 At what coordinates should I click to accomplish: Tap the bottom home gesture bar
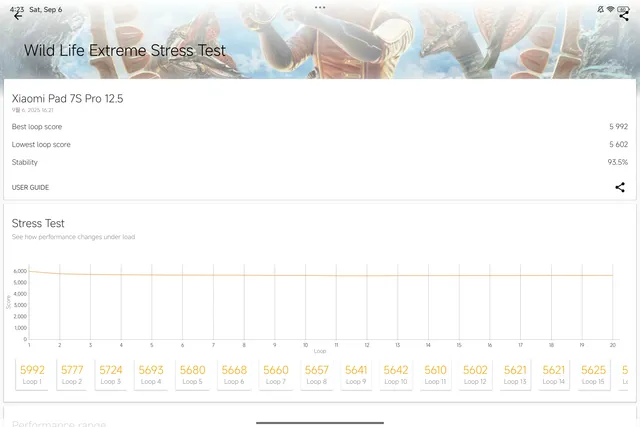point(320,422)
